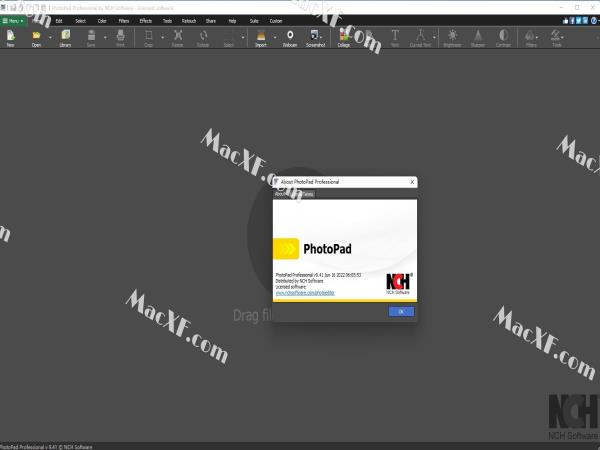Expand the Filters toolbar button dropdown arrow
The height and width of the screenshot is (450, 600).
click(537, 38)
